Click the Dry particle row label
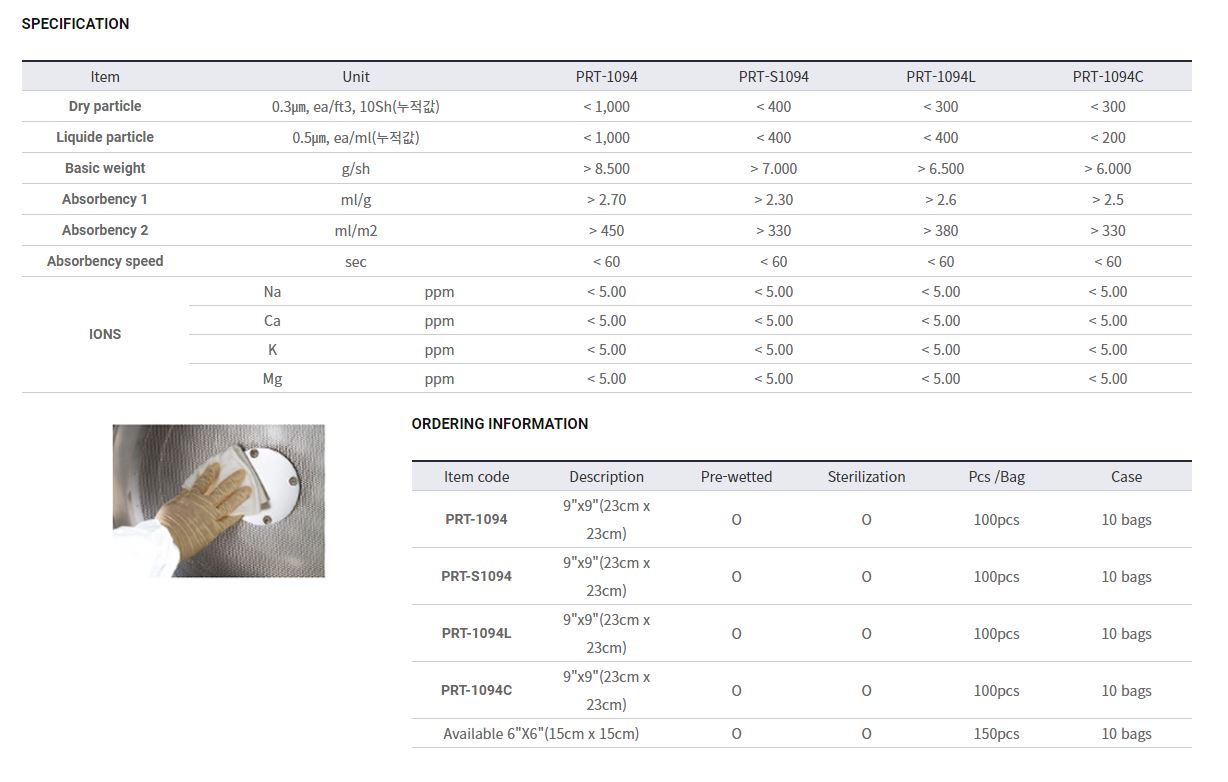Image resolution: width=1228 pixels, height=782 pixels. [105, 106]
